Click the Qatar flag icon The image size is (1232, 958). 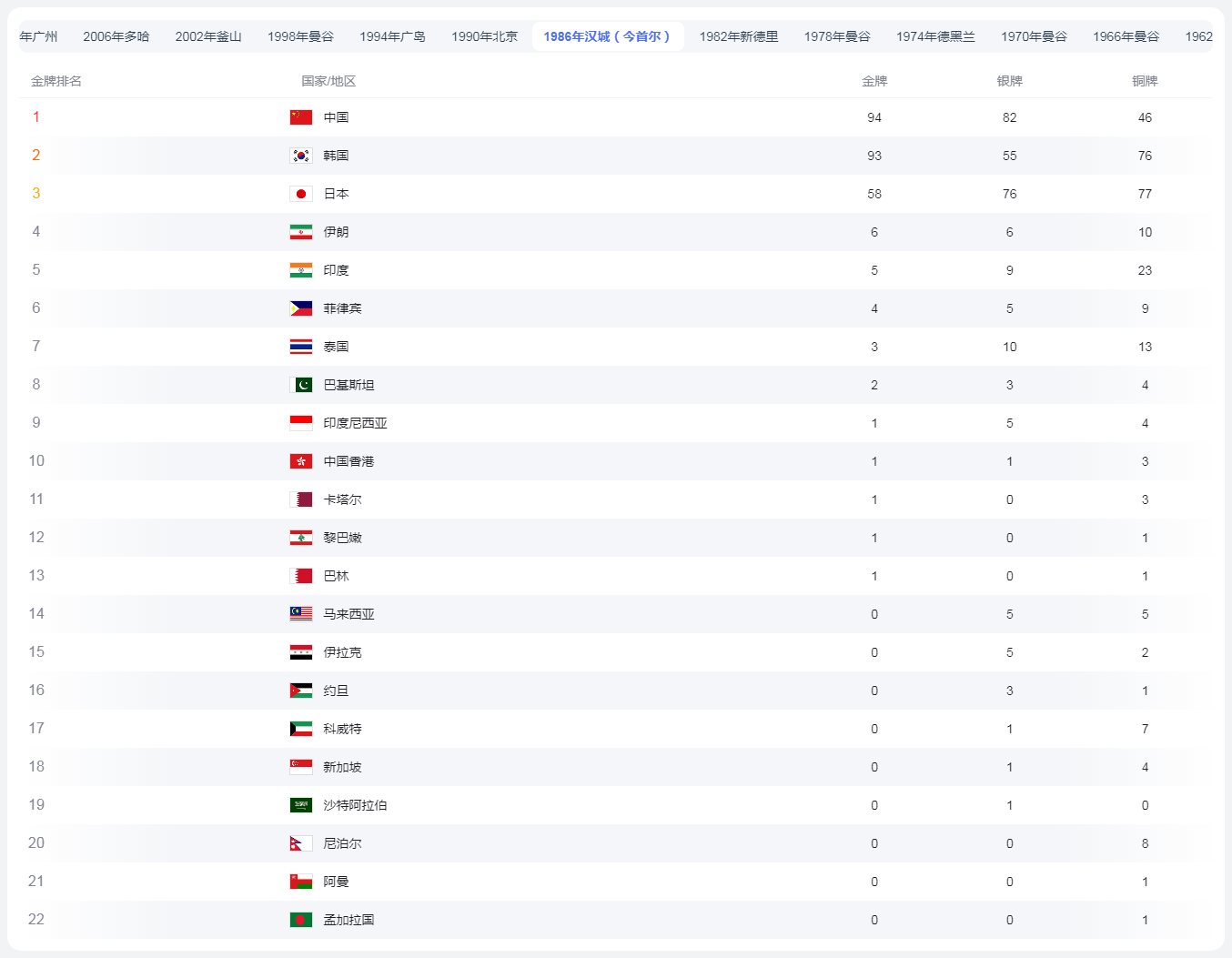[x=301, y=499]
